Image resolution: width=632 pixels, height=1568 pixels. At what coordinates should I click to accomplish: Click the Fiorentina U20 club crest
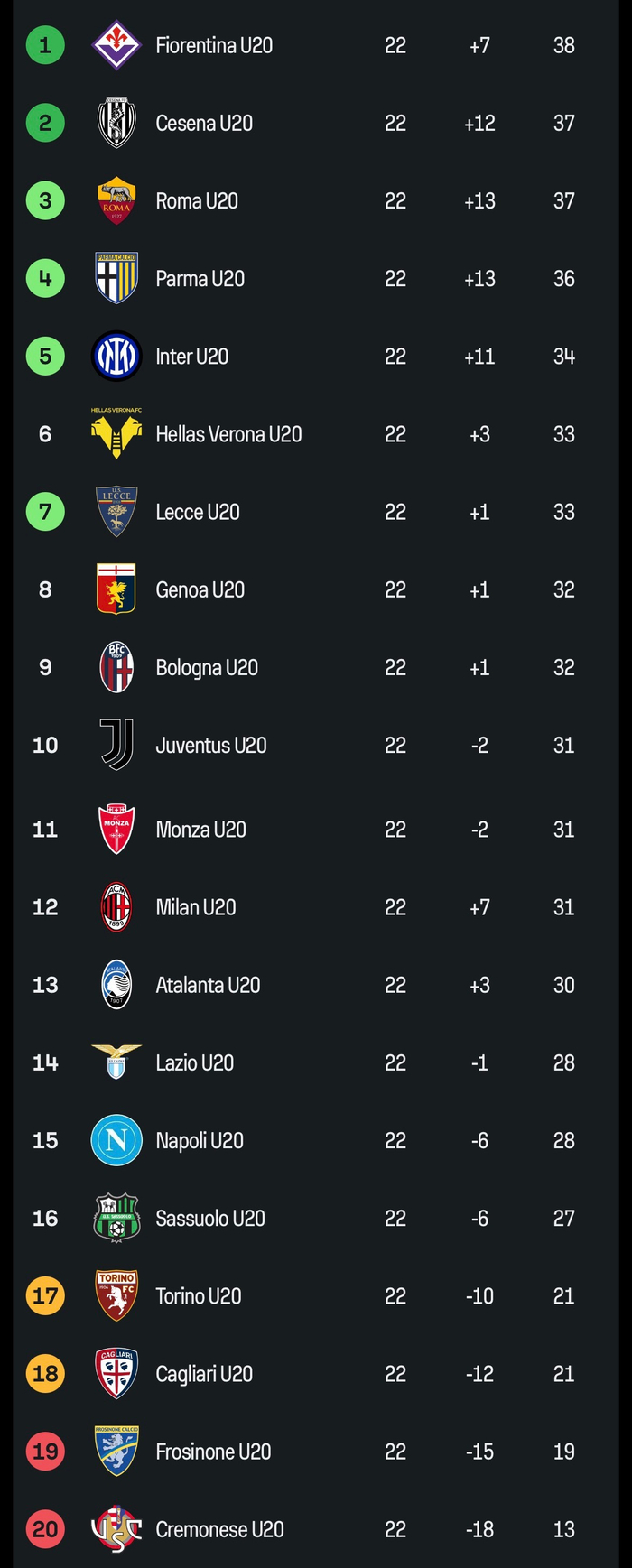pyautogui.click(x=116, y=45)
